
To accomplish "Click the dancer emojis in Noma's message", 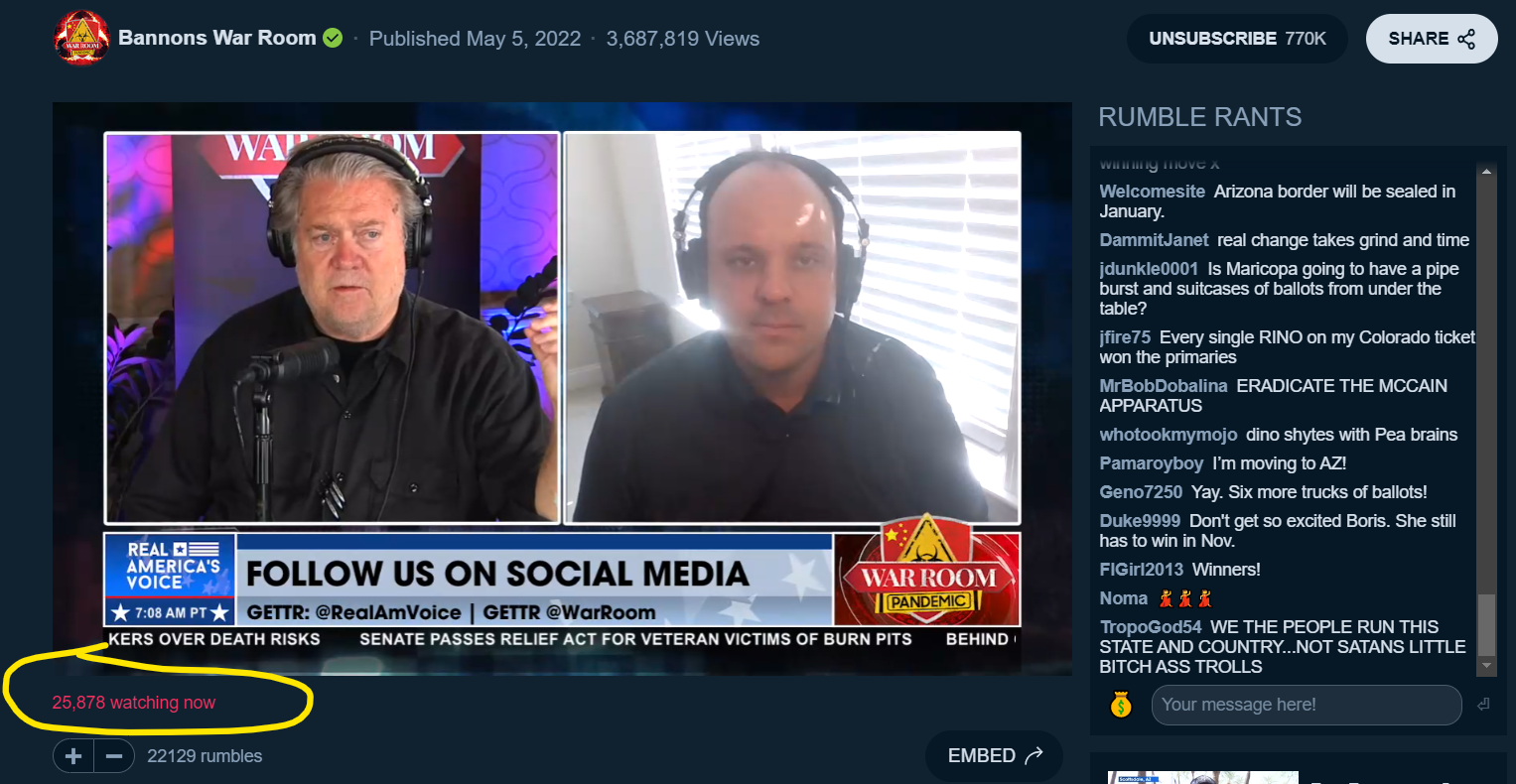I will click(1185, 598).
